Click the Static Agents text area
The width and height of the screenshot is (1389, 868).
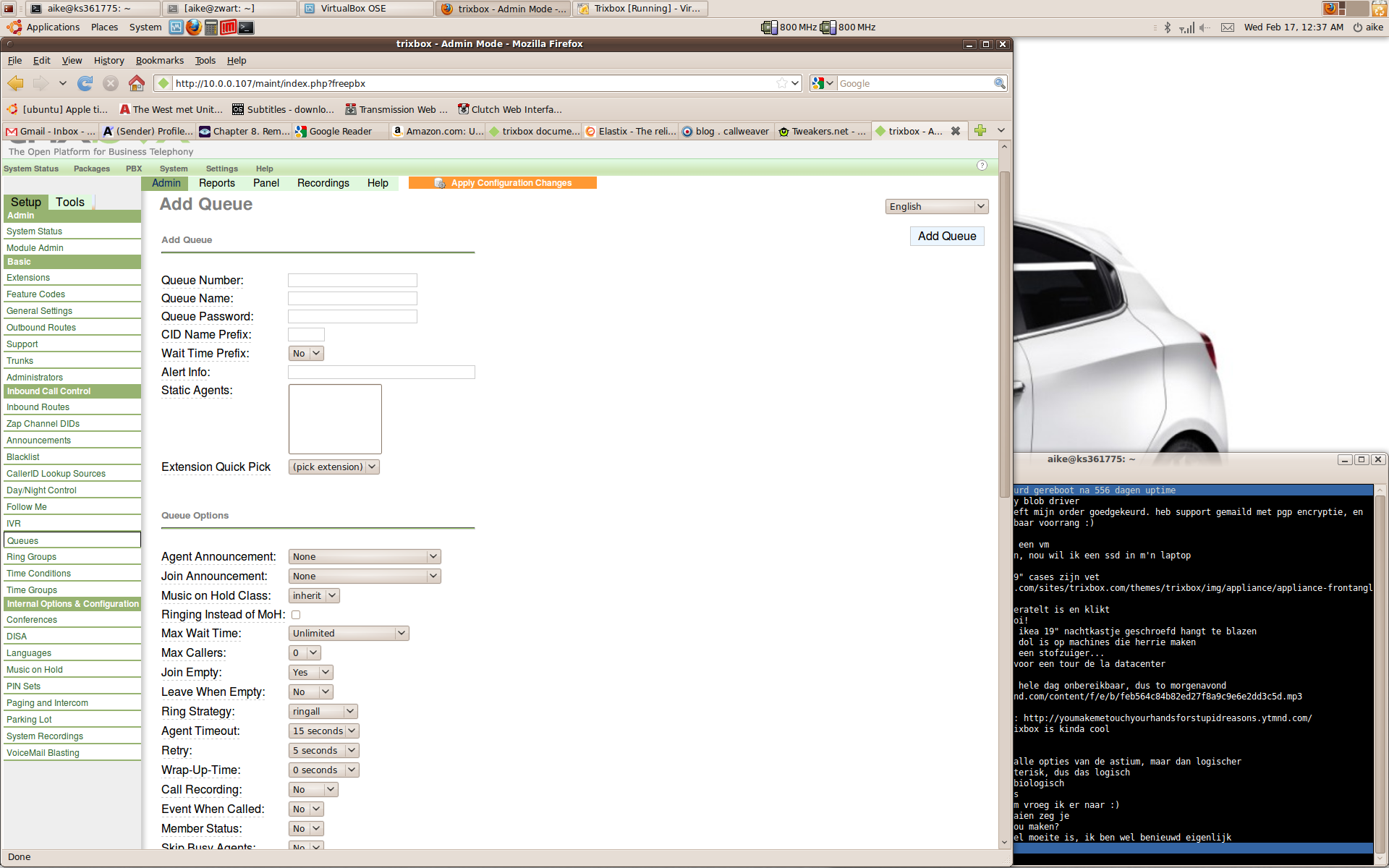tap(335, 420)
